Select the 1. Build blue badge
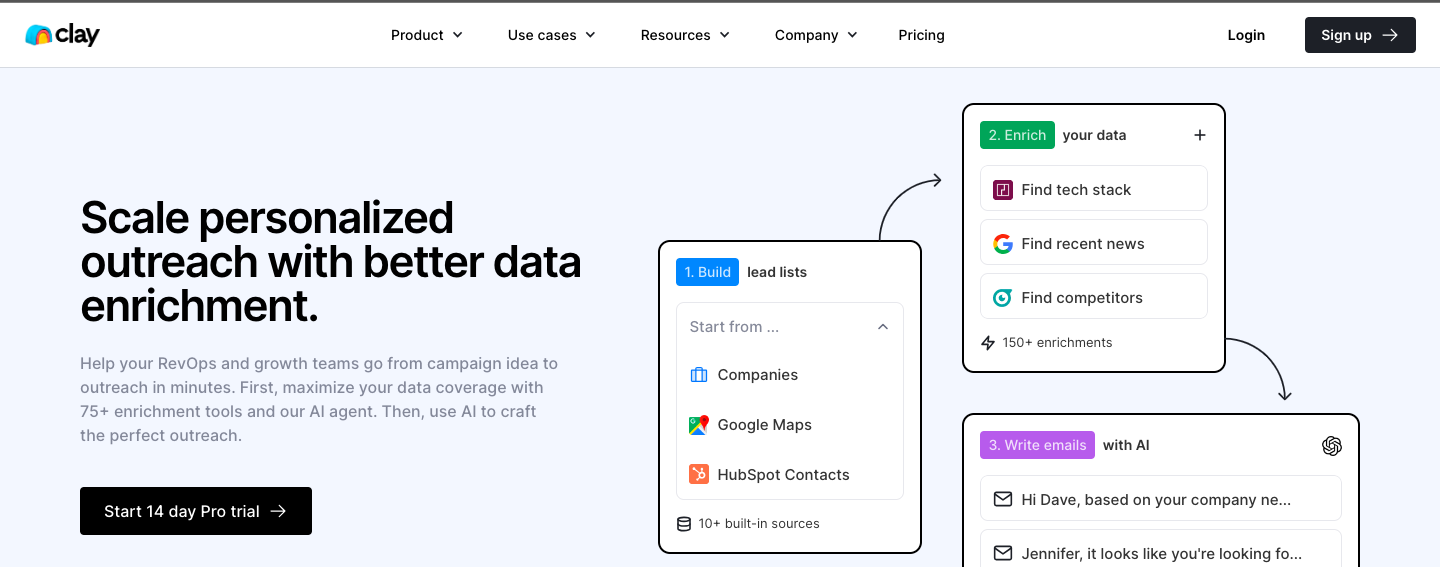The image size is (1440, 567). [707, 272]
